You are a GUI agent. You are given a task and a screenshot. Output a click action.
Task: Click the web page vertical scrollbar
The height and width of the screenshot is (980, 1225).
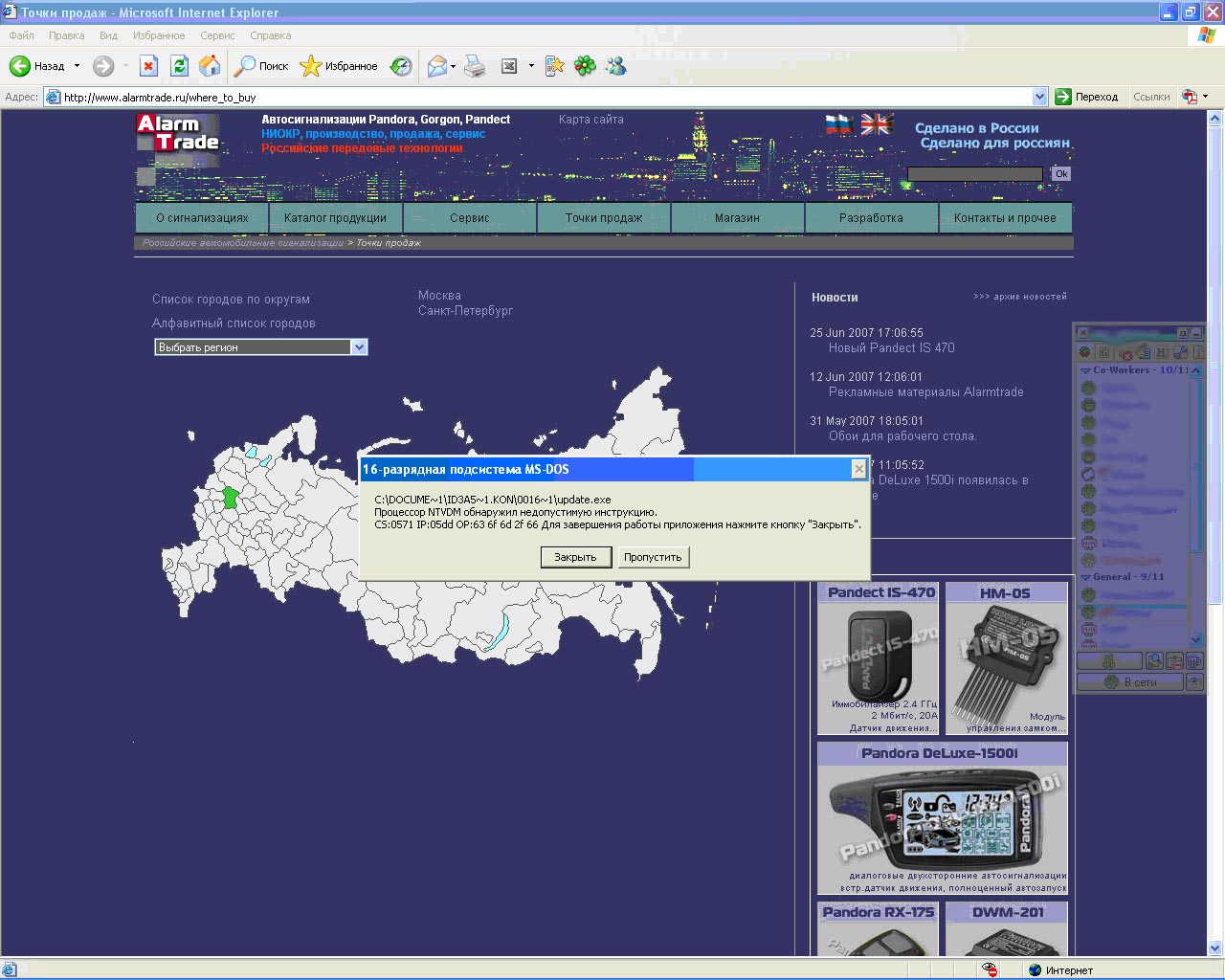point(1215,533)
